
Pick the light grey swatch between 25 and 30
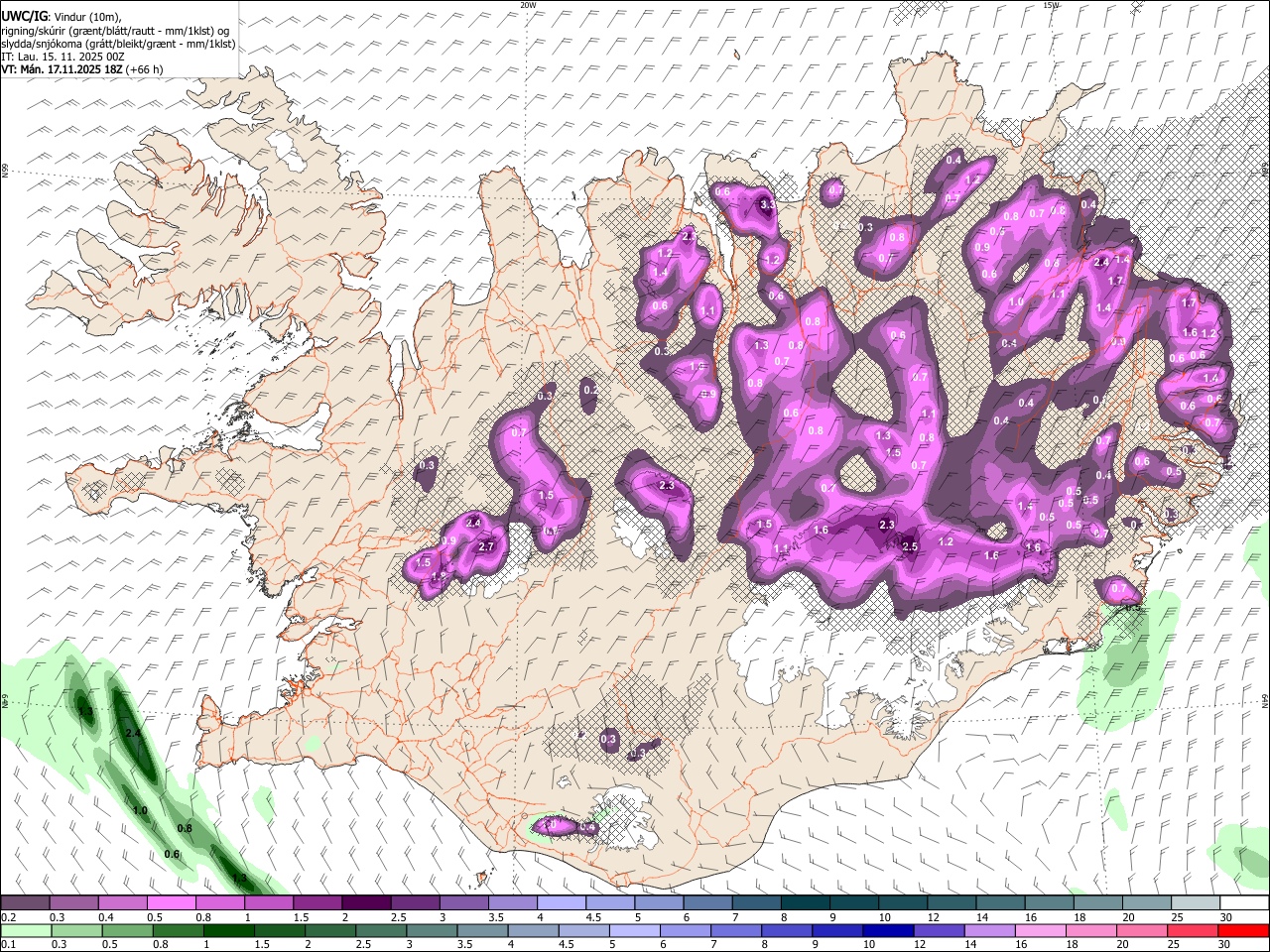pos(1195,903)
